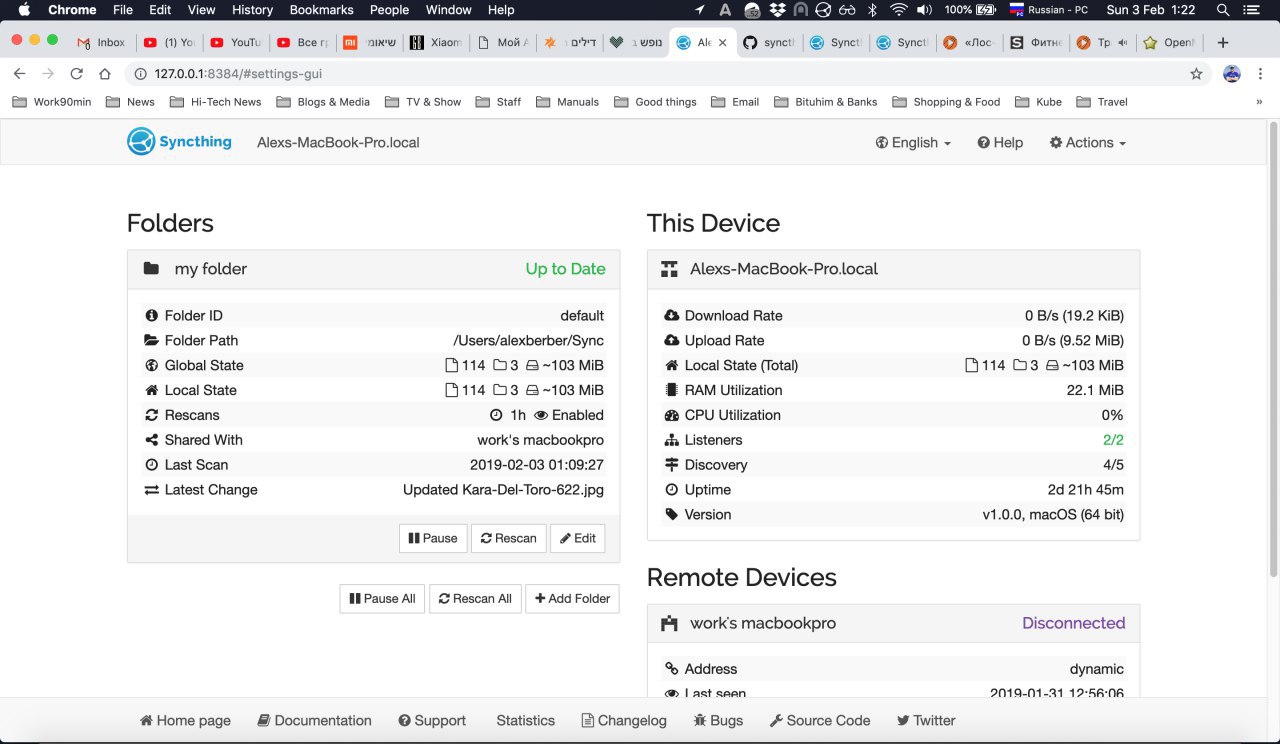Bookmark this page with star icon

[1196, 74]
